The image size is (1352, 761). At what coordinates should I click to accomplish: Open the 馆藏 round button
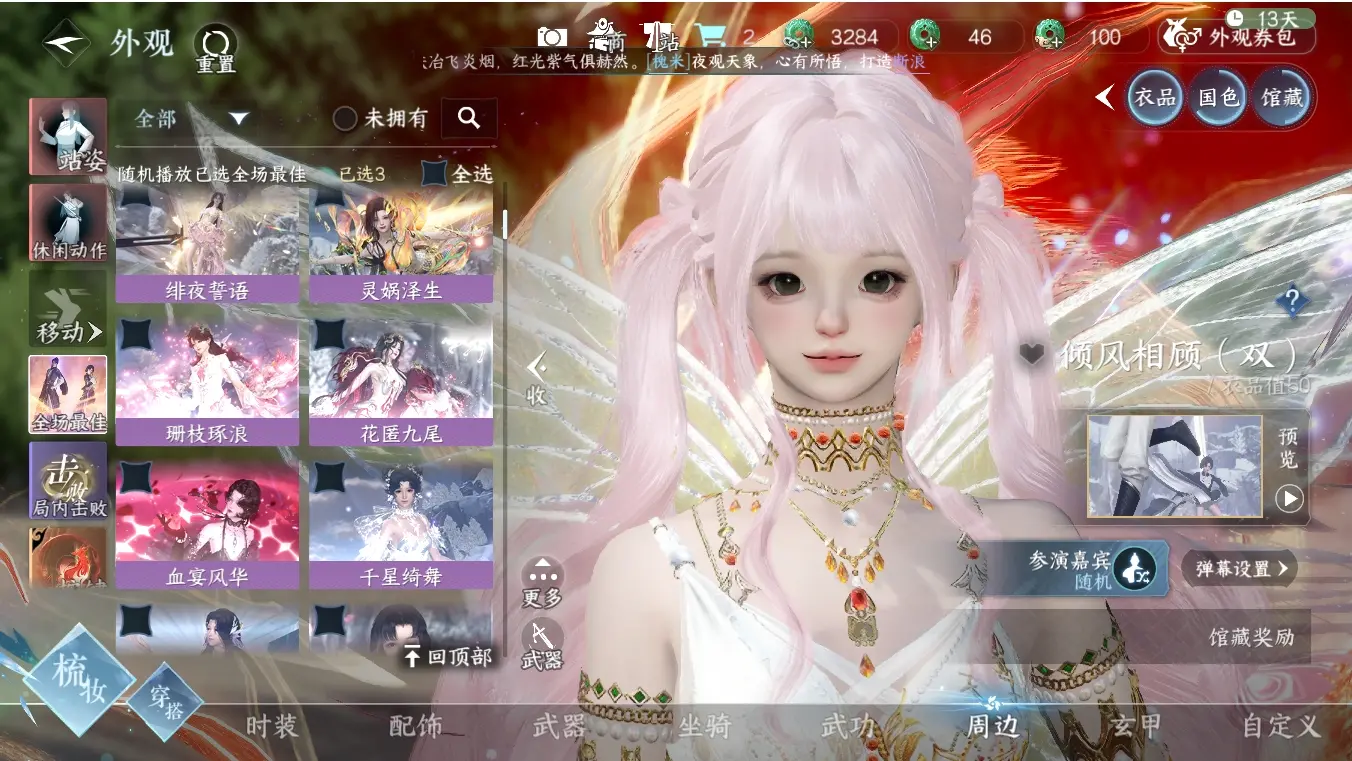click(1281, 97)
